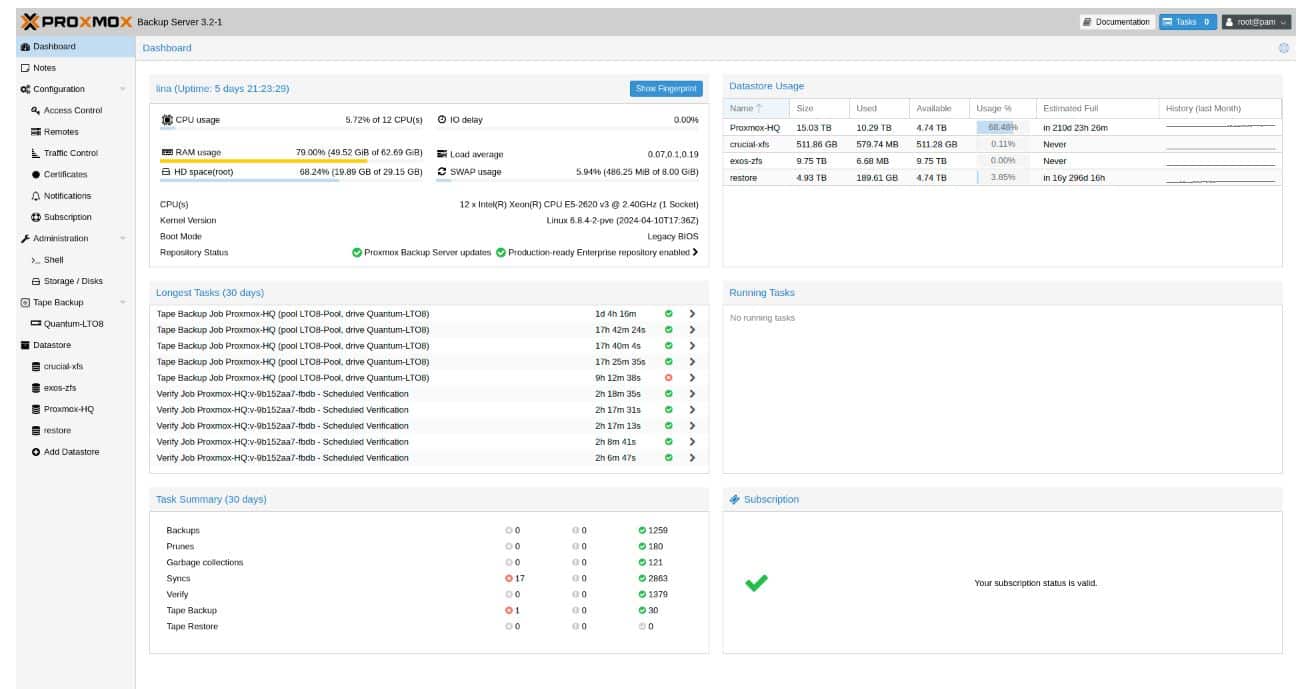The width and height of the screenshot is (1305, 689).
Task: Click the Tape Backup sidebar icon
Action: pyautogui.click(x=25, y=302)
